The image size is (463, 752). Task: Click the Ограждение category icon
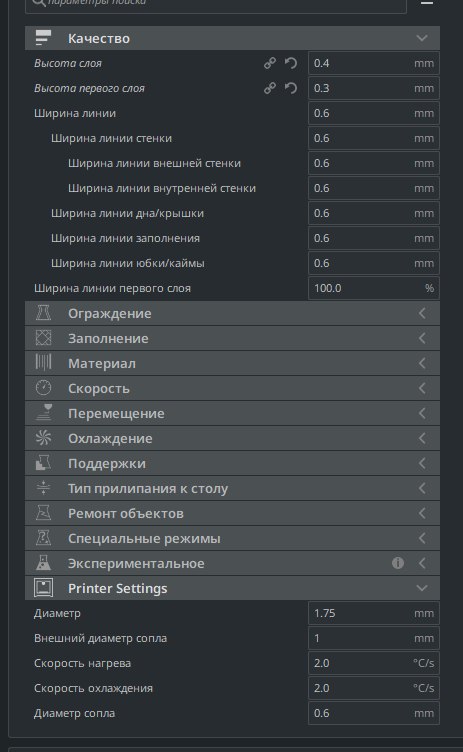coord(43,313)
